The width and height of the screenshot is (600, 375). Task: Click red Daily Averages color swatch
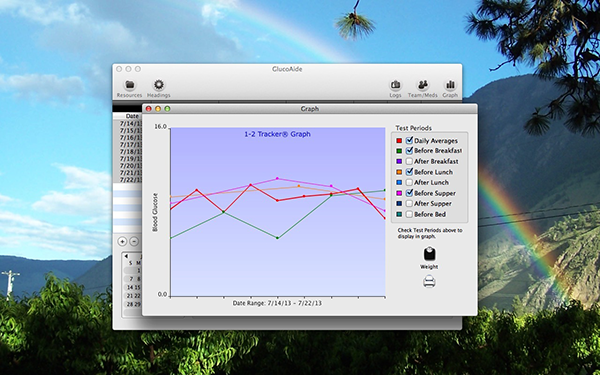coord(399,141)
